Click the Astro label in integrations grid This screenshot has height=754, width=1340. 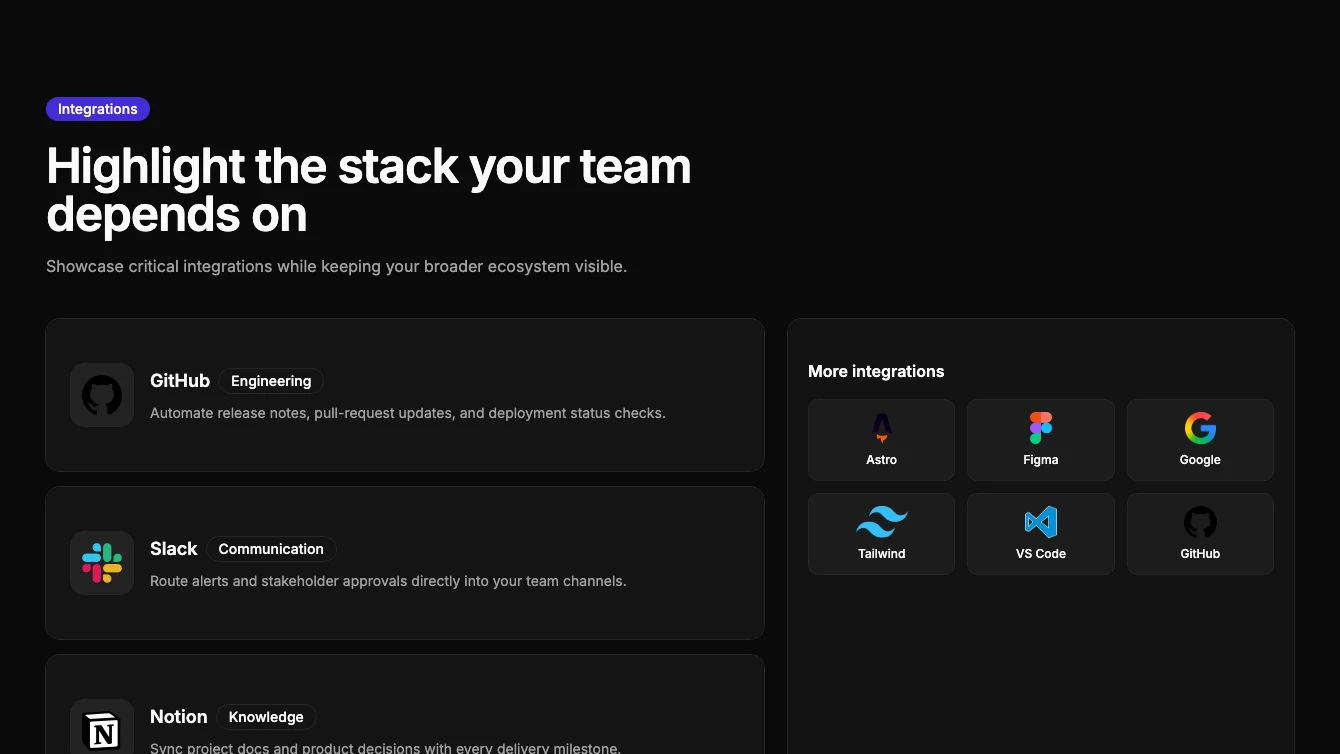[881, 460]
